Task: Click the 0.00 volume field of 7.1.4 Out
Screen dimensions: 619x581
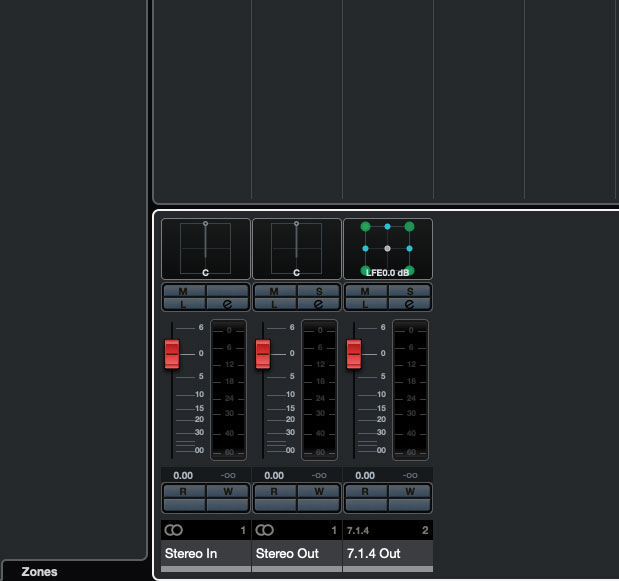Action: click(x=365, y=476)
